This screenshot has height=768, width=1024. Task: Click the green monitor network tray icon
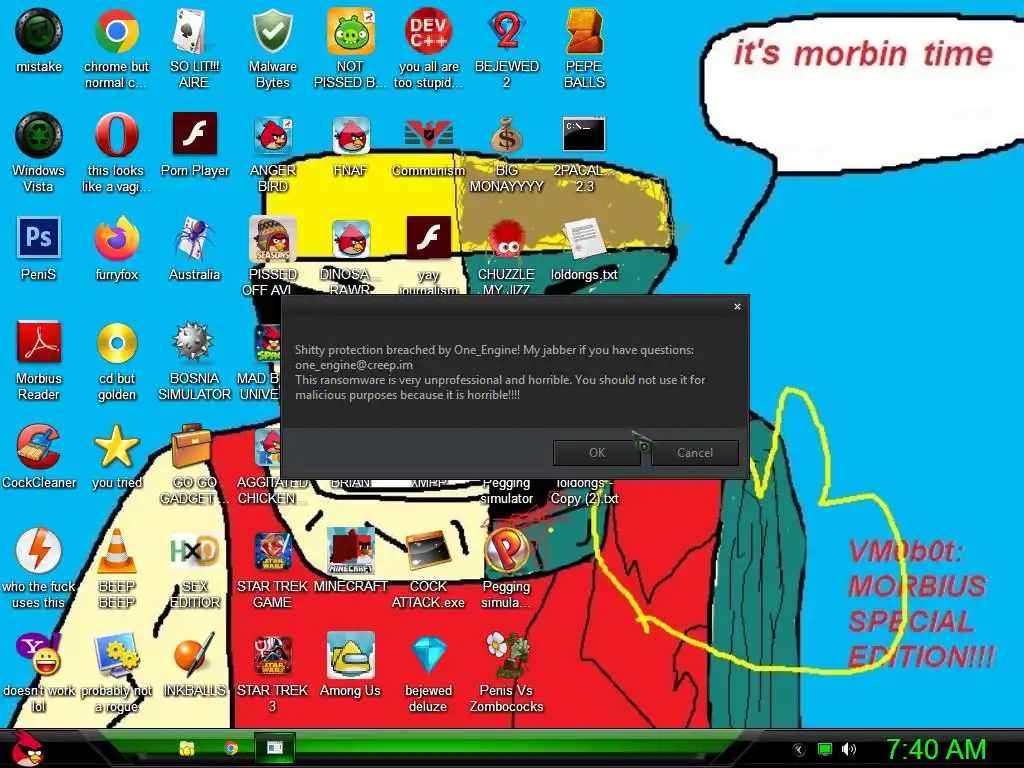click(825, 749)
